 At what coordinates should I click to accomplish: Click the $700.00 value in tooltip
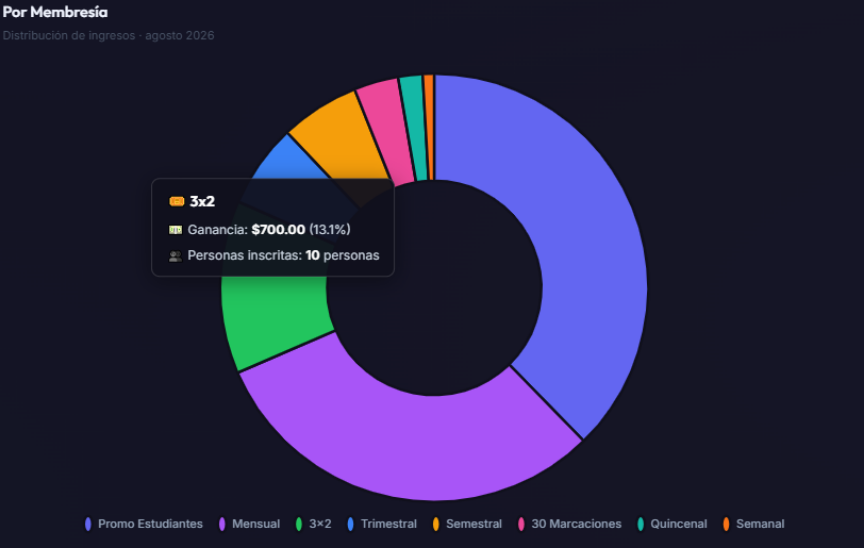[x=278, y=230]
